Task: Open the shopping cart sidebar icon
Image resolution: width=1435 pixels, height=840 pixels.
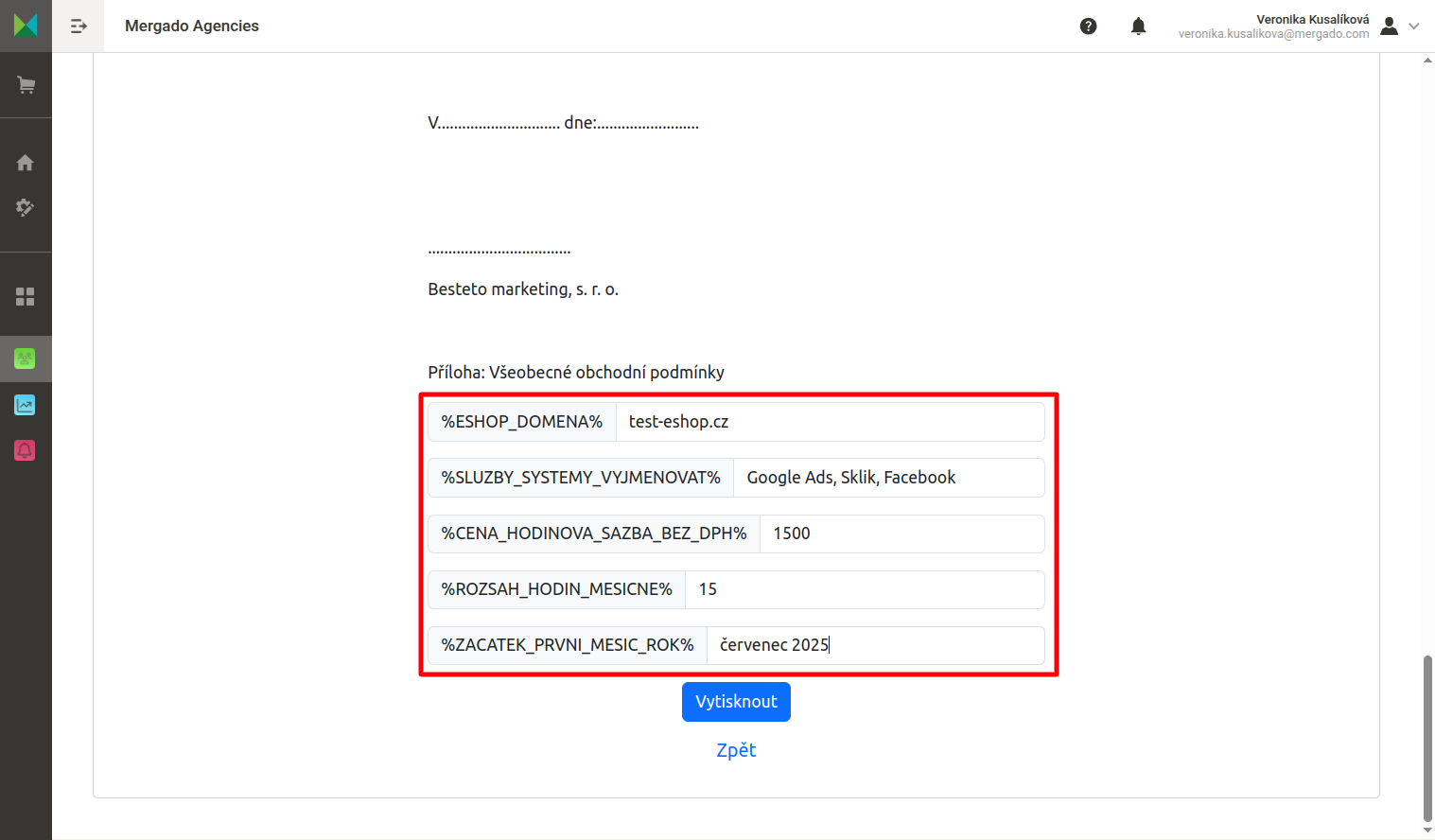Action: (26, 85)
